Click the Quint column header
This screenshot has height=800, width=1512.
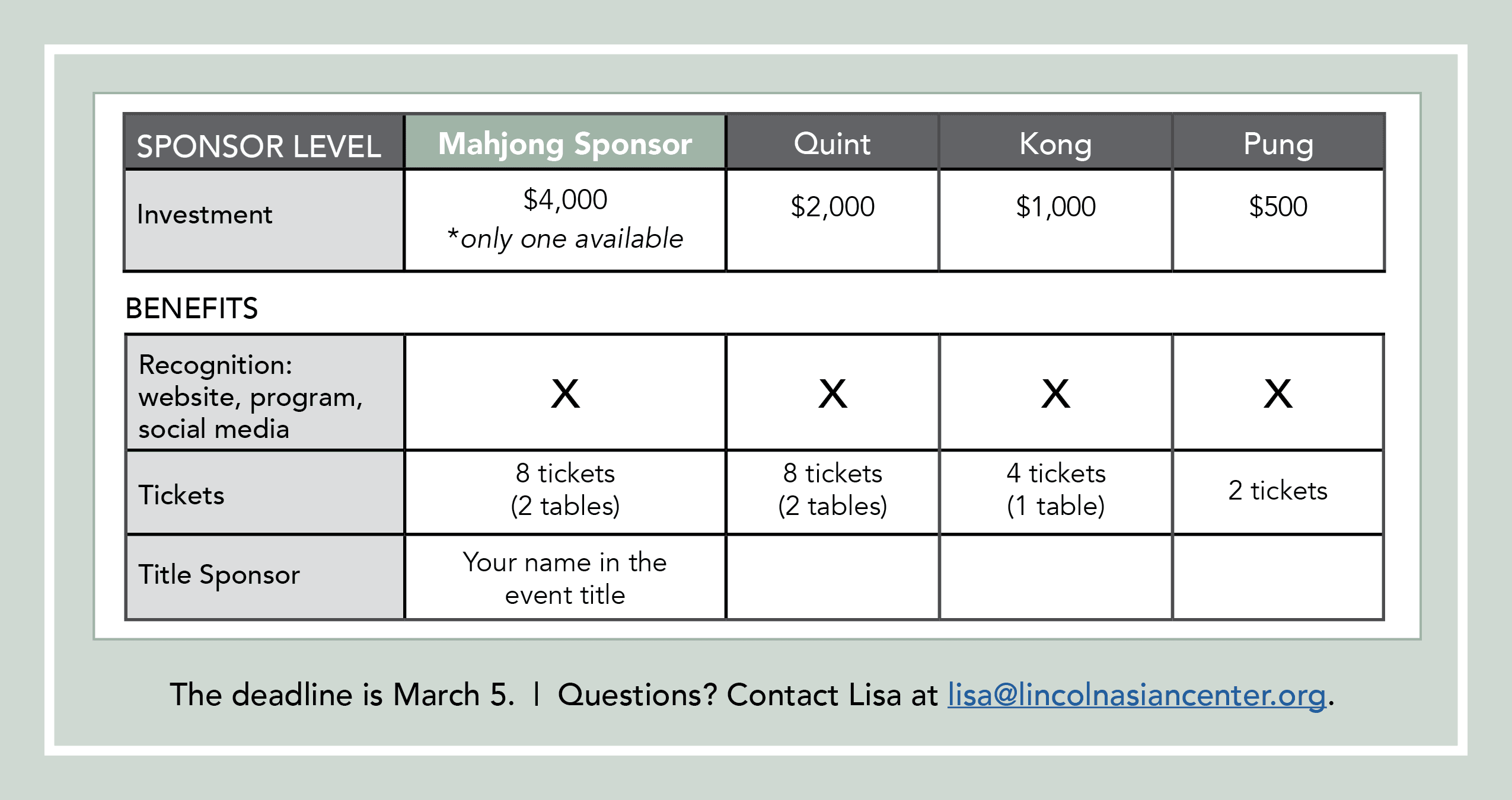832,144
